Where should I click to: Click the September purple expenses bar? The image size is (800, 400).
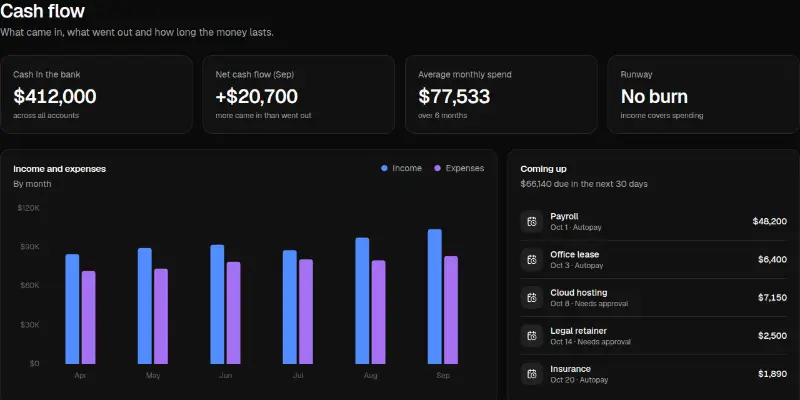point(451,310)
